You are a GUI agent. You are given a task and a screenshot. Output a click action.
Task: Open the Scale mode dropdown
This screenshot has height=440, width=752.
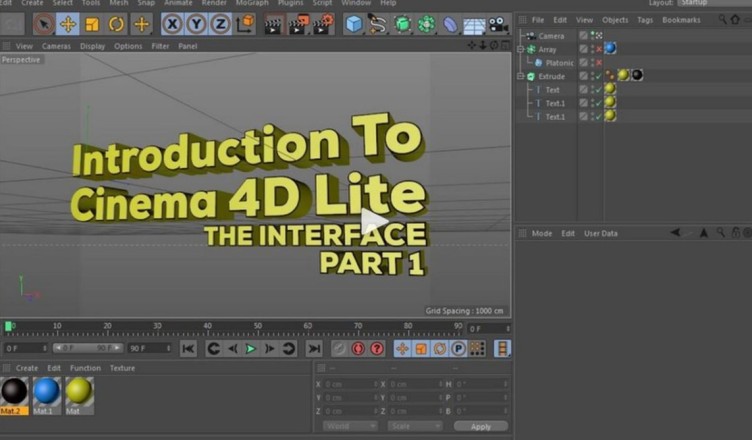415,426
